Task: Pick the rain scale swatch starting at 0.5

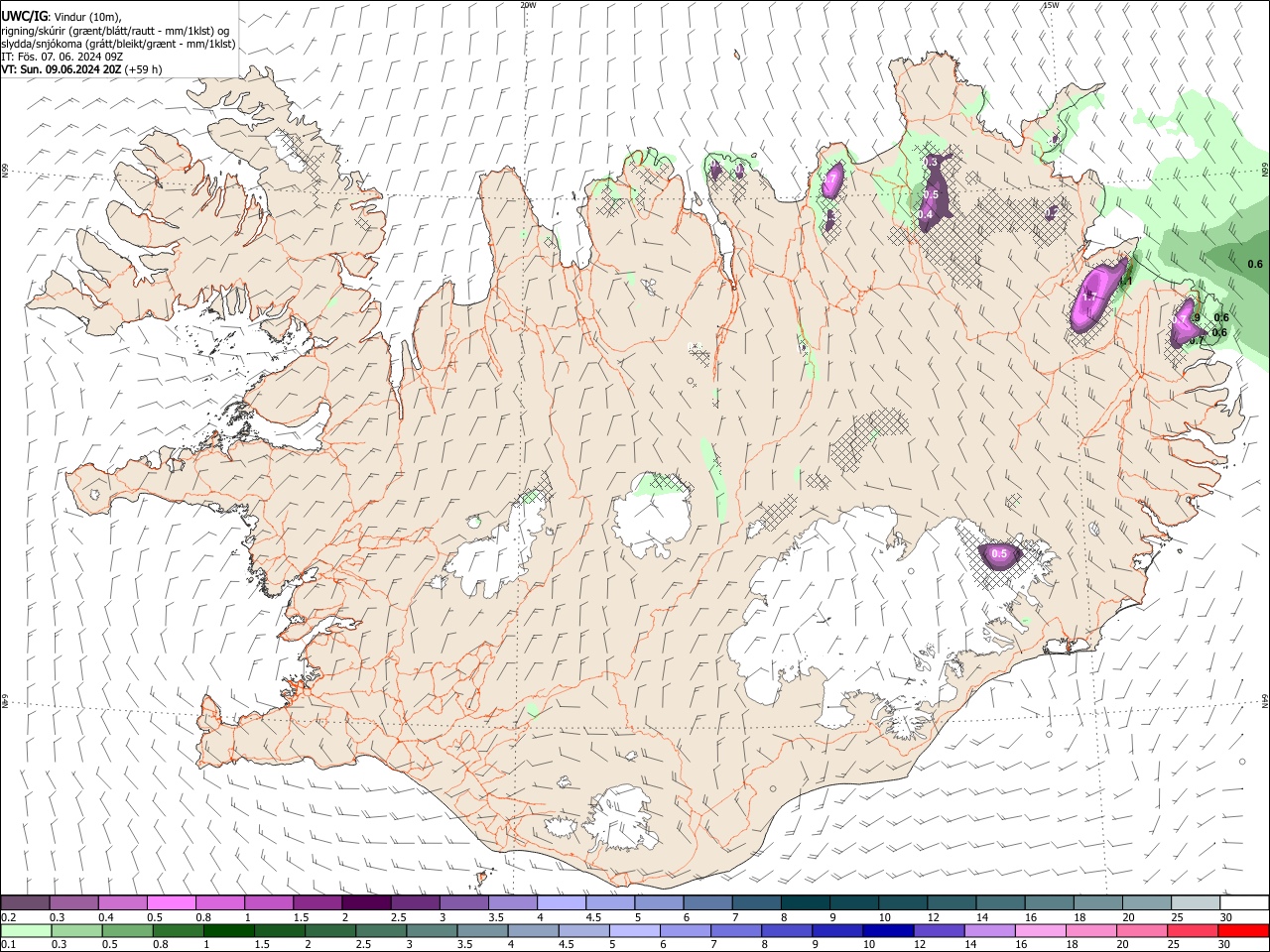Action: (x=128, y=930)
